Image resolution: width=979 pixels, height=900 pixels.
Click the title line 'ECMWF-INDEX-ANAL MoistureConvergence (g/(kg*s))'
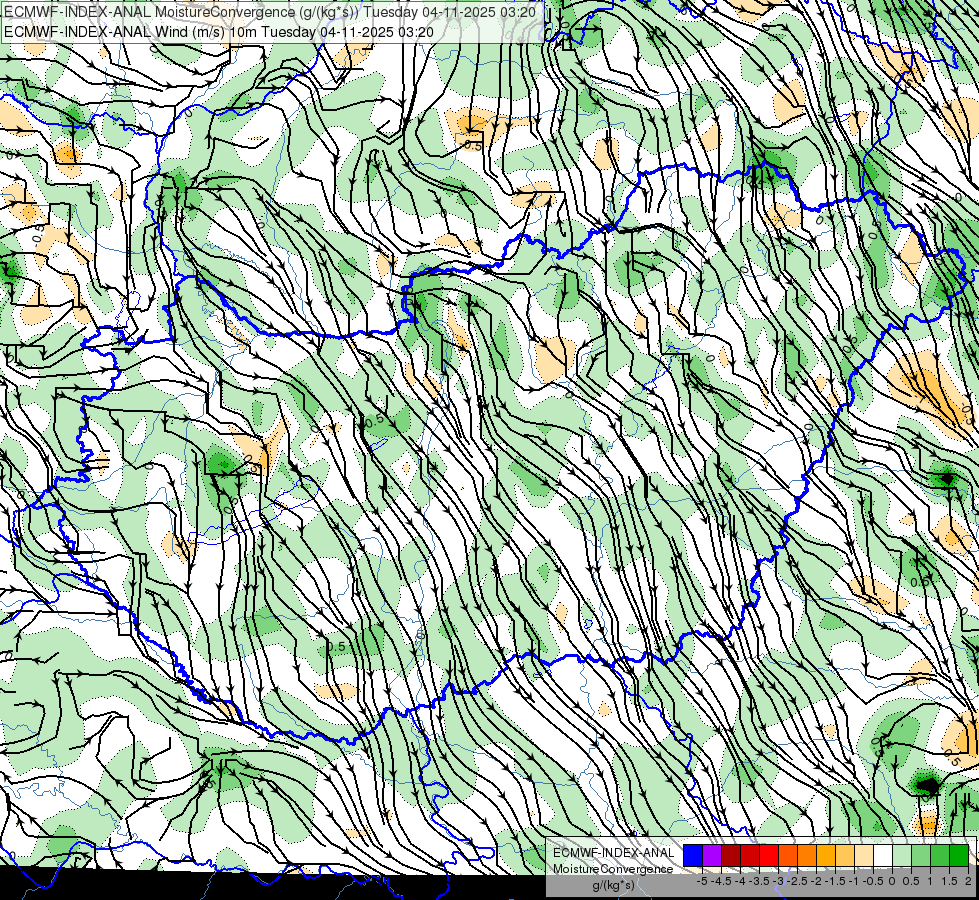click(x=182, y=12)
